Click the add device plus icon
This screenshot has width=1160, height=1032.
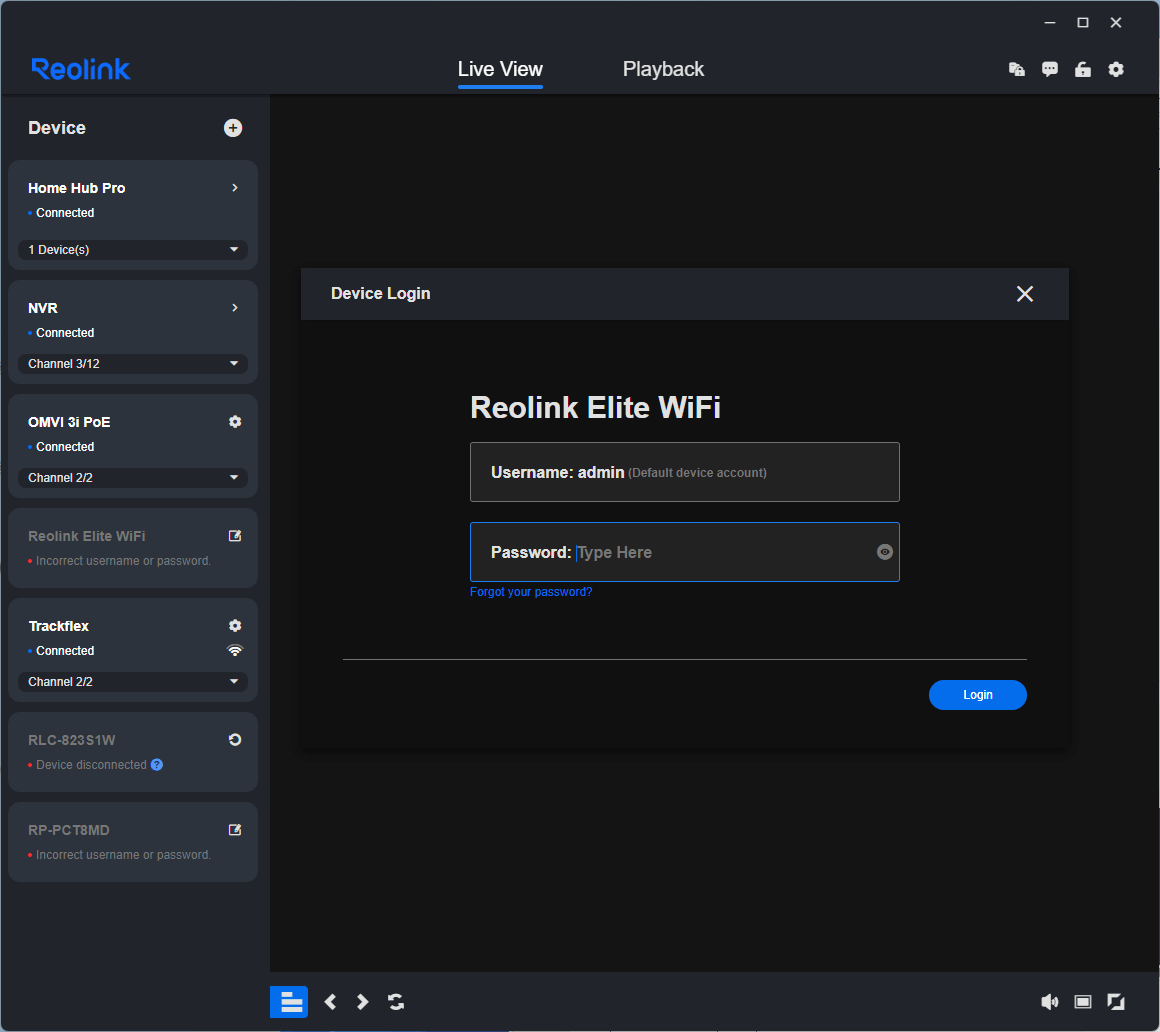point(233,128)
